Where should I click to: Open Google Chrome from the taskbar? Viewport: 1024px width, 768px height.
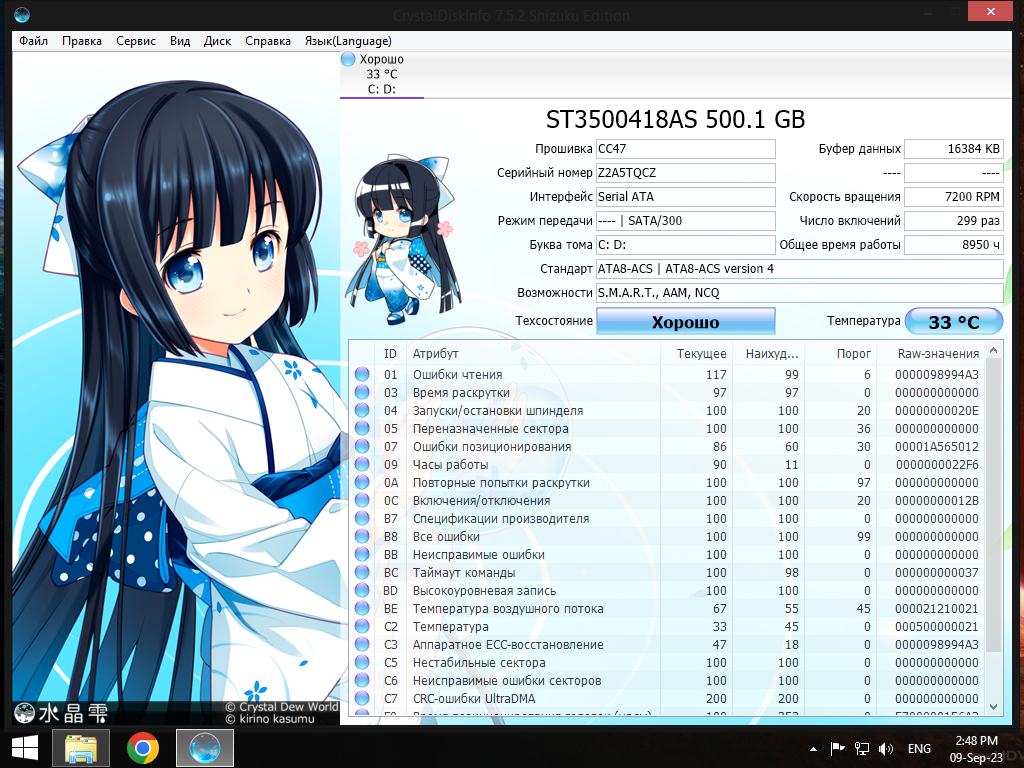[143, 747]
